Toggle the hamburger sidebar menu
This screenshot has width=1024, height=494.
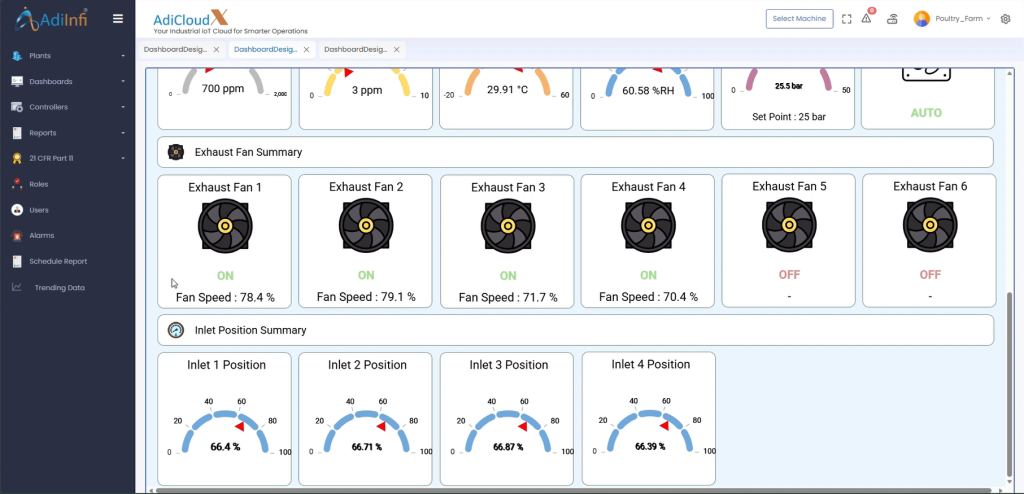[x=118, y=18]
